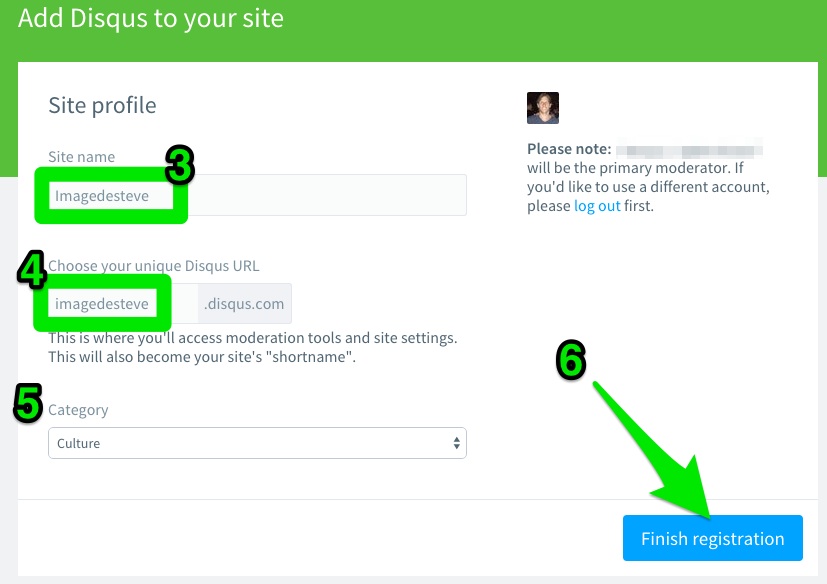Click the Choose your unique Disqus URL label

[153, 266]
